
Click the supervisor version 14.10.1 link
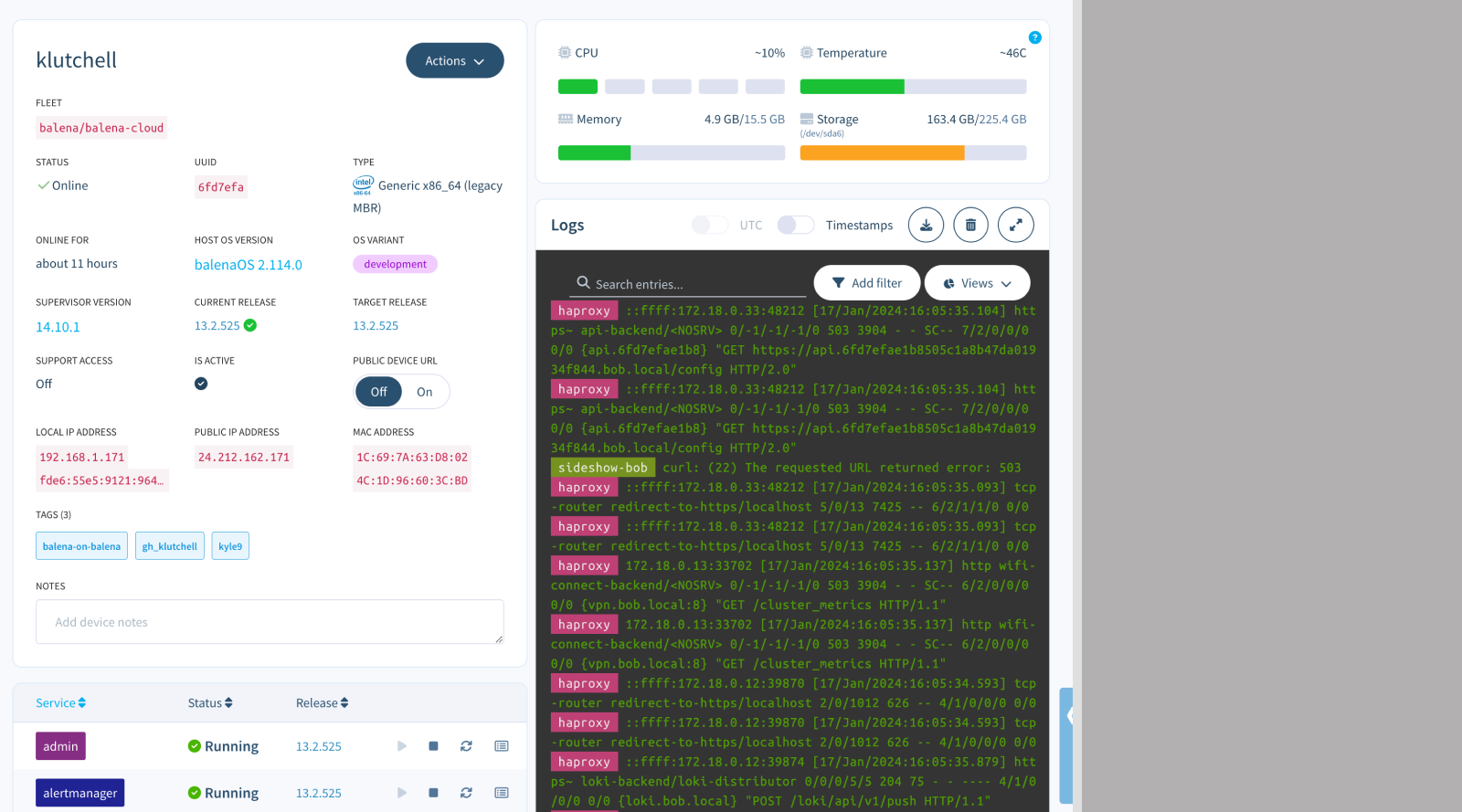pyautogui.click(x=58, y=327)
